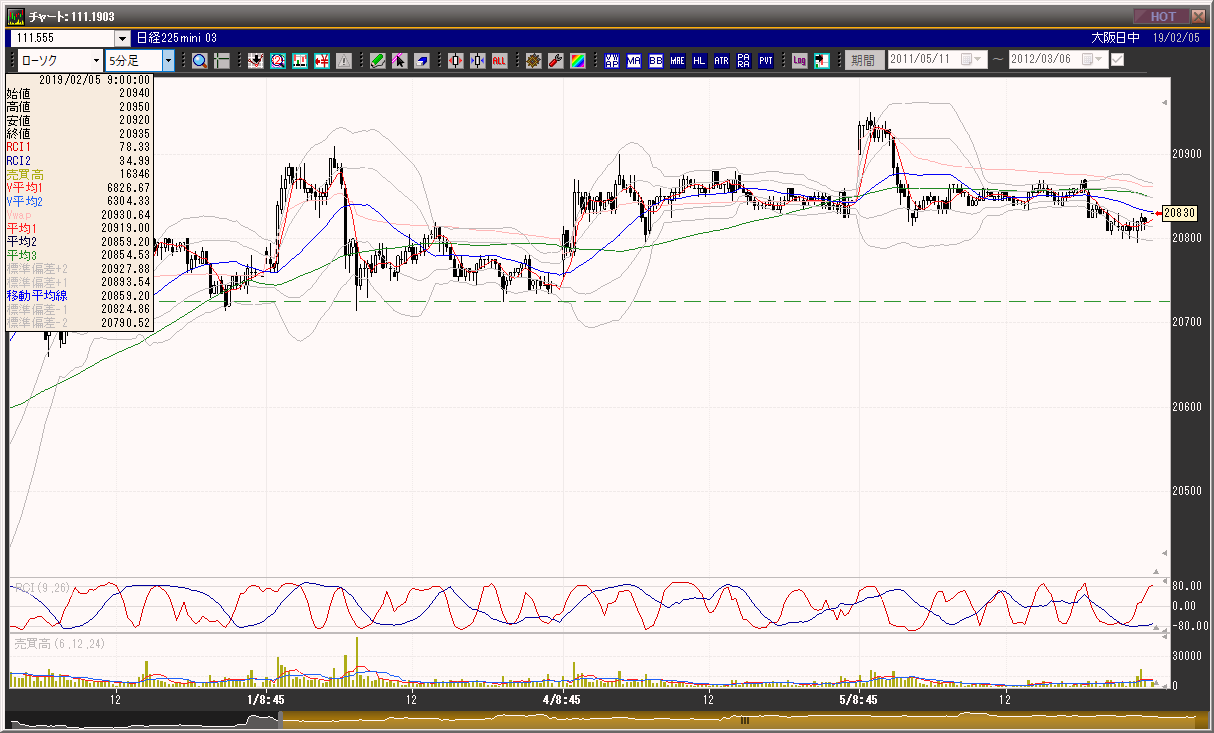The image size is (1214, 733).
Task: Open the symbol code dropdown arrow
Action: (x=123, y=37)
